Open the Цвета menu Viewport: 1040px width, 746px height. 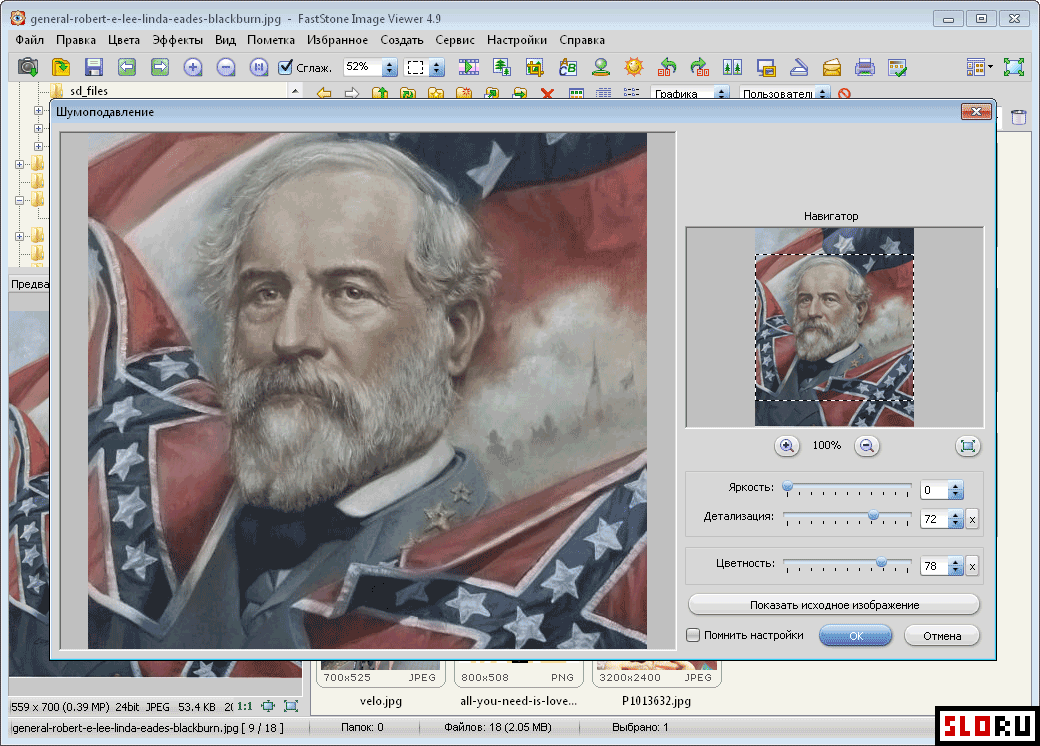(x=124, y=40)
